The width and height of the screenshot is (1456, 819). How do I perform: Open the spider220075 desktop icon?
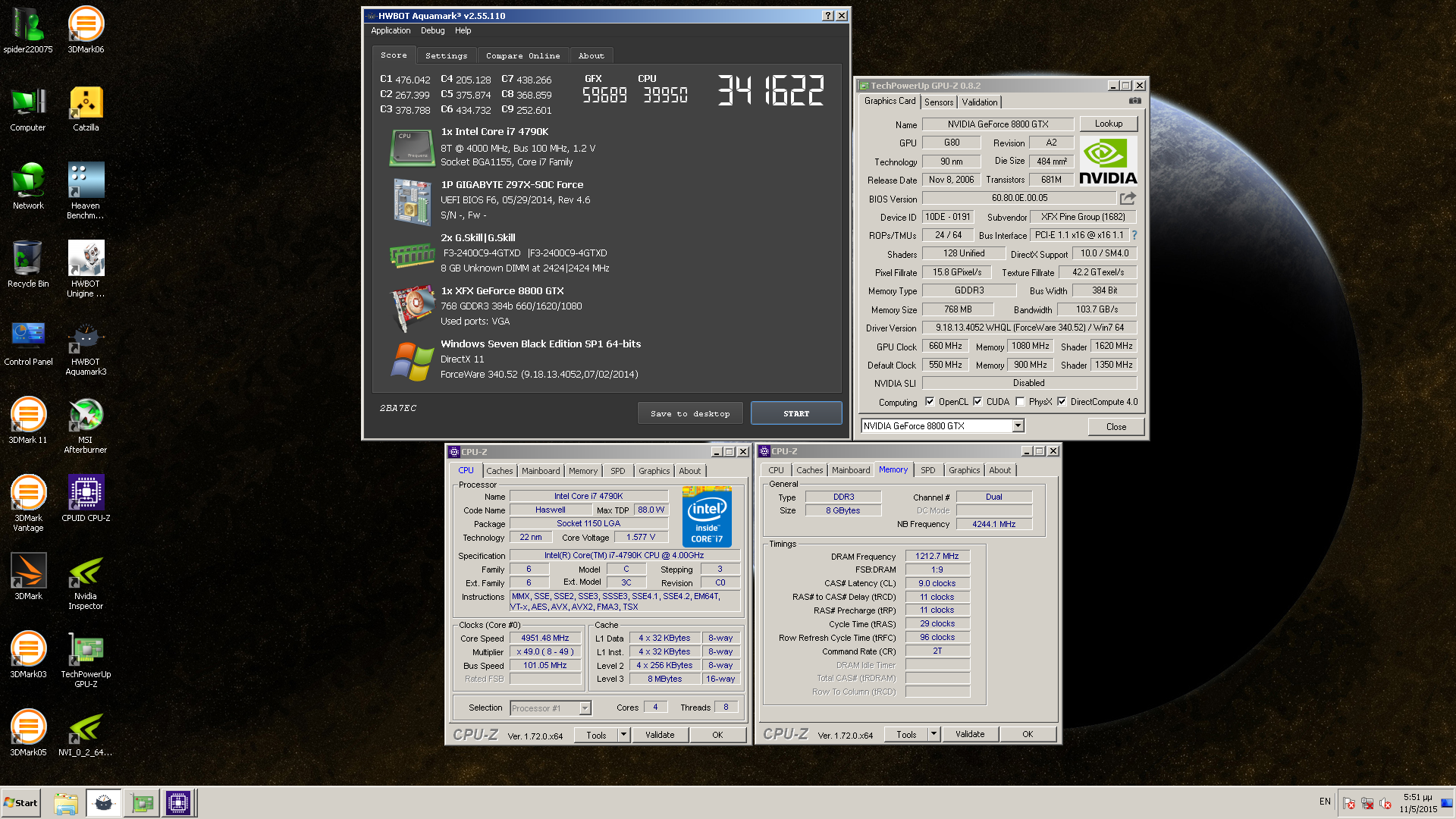28,30
